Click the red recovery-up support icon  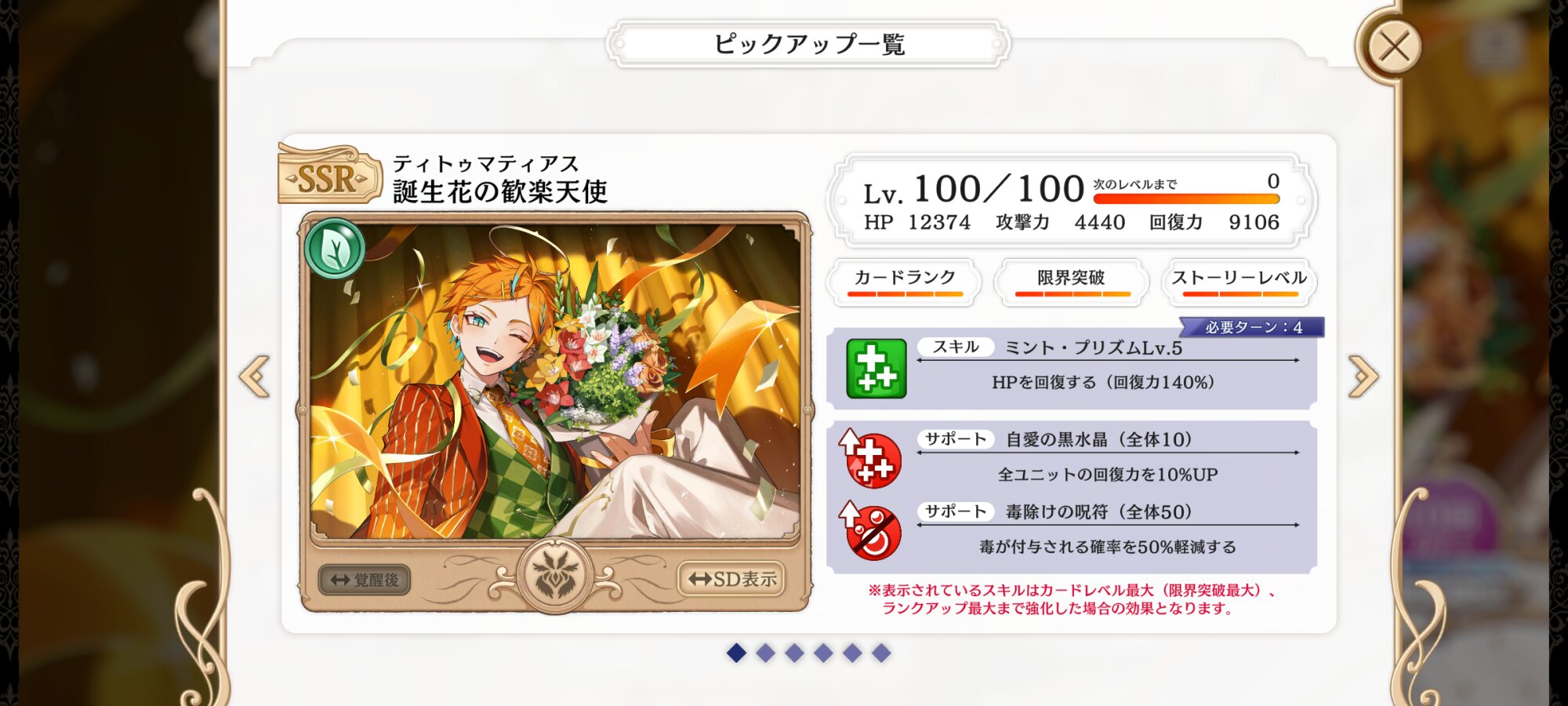coord(871,458)
